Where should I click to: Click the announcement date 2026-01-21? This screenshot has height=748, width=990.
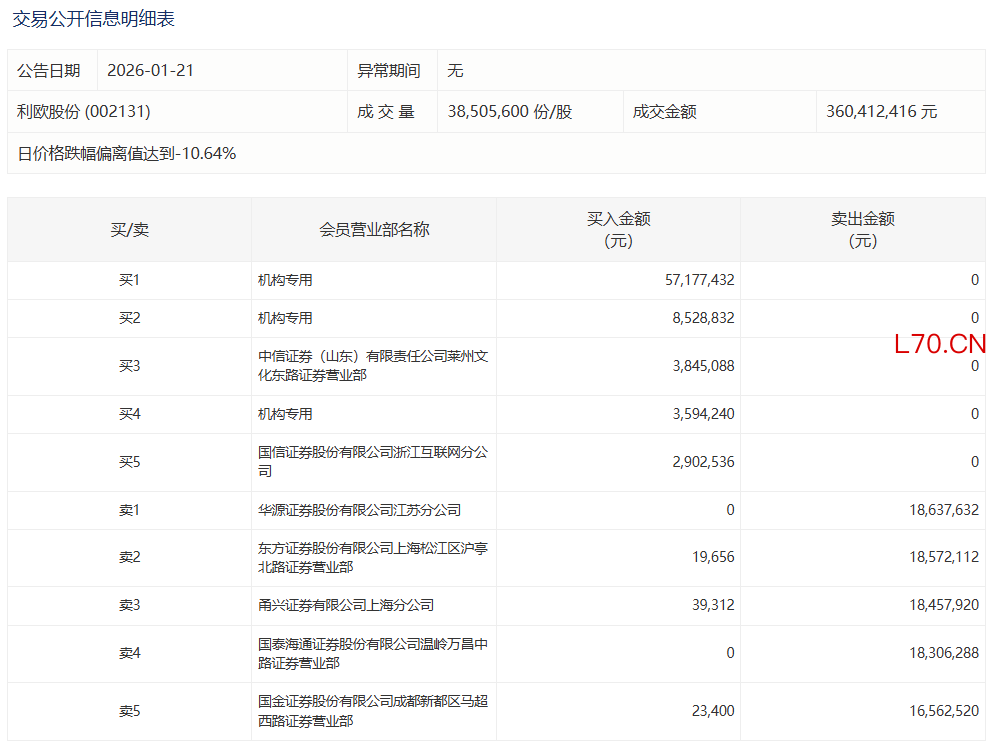150,71
